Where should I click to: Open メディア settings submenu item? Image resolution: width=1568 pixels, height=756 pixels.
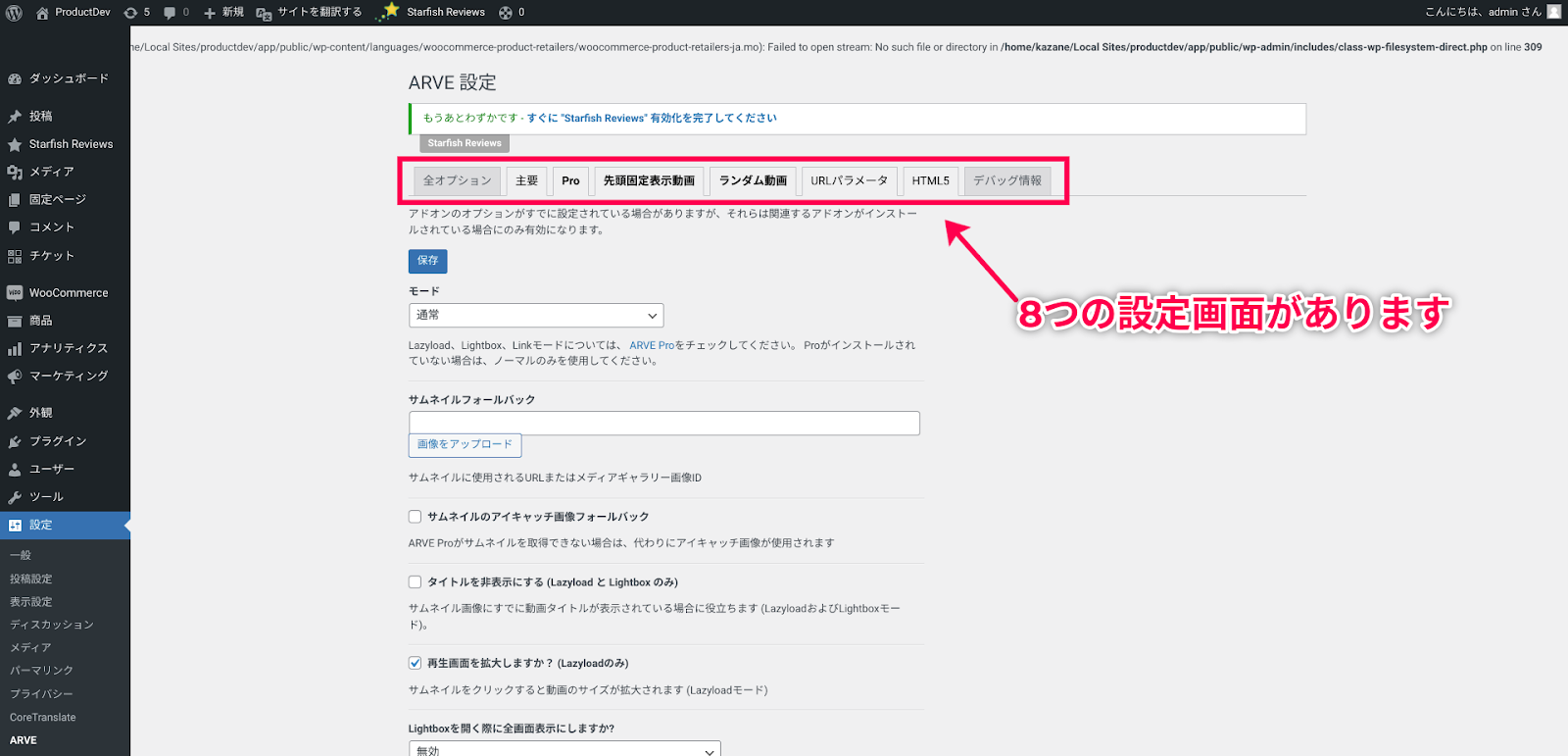click(x=30, y=648)
